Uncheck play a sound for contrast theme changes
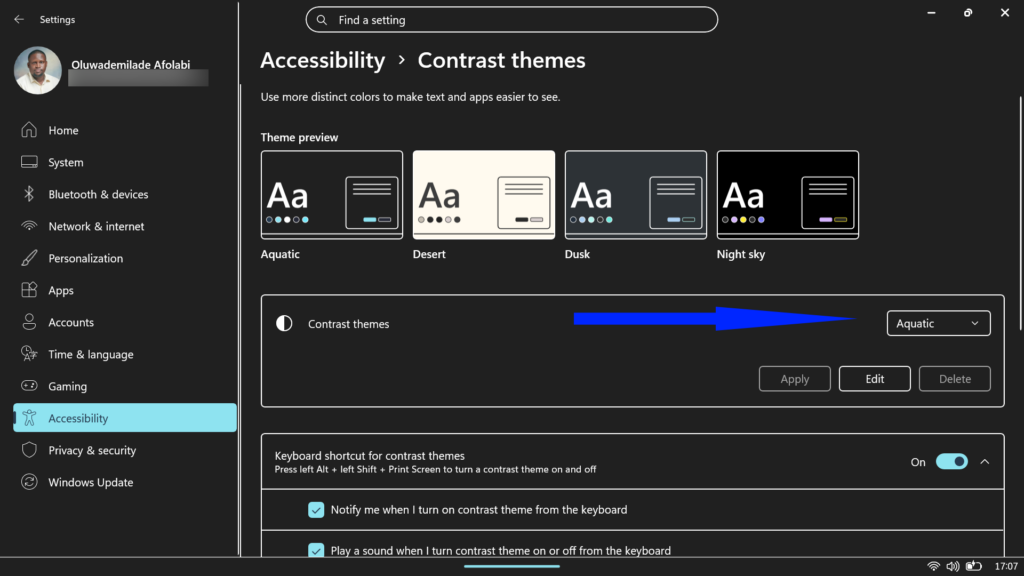 coord(316,550)
